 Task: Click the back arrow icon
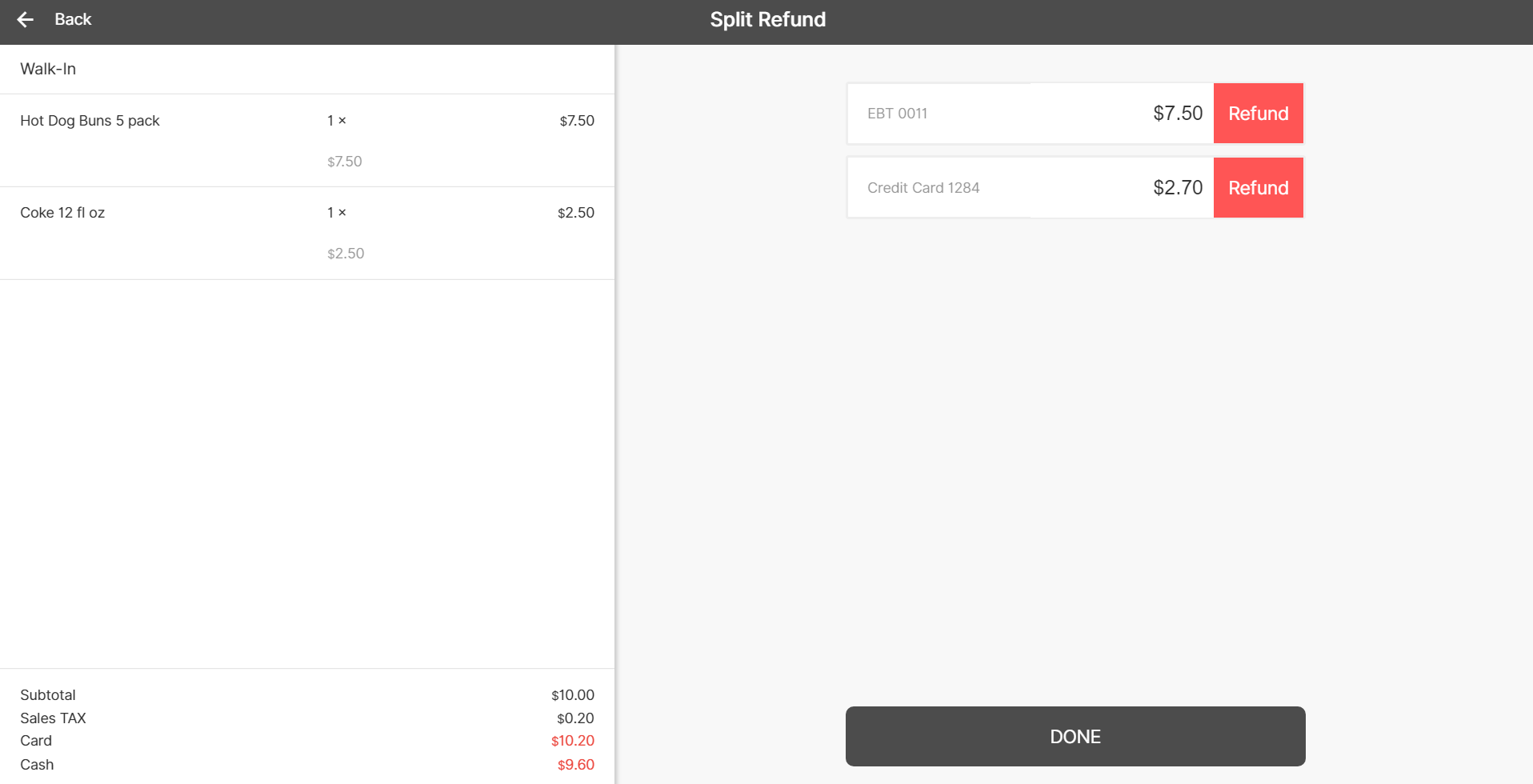[26, 19]
